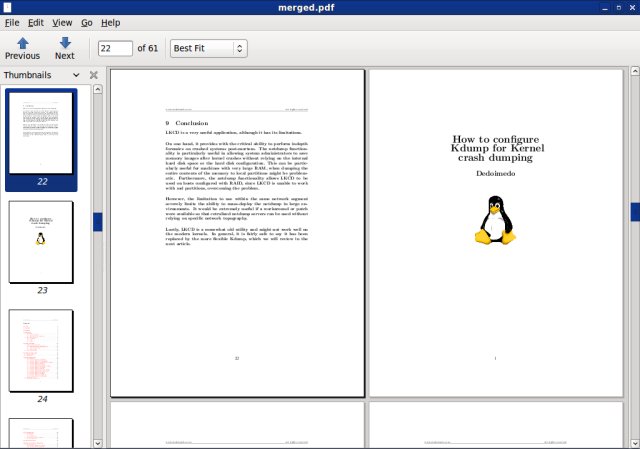Close the merged.pdf window
640x449 pixels.
pyautogui.click(x=633, y=8)
